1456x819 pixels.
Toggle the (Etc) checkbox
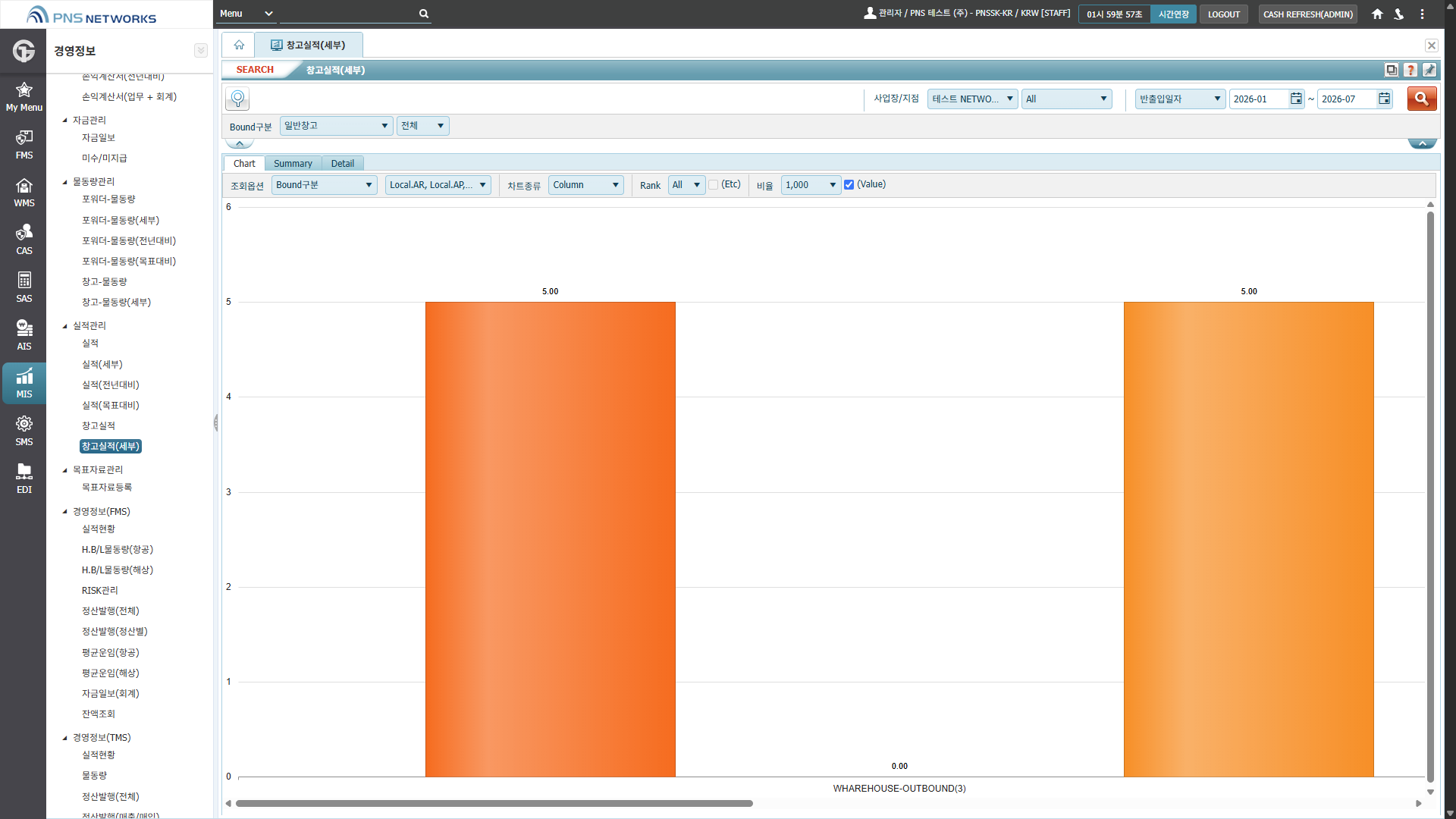(713, 185)
